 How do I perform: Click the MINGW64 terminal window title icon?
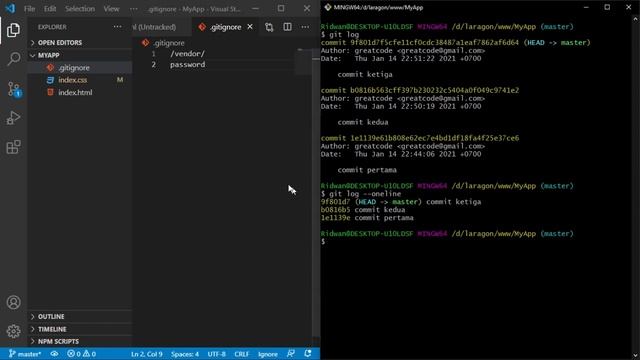327,7
